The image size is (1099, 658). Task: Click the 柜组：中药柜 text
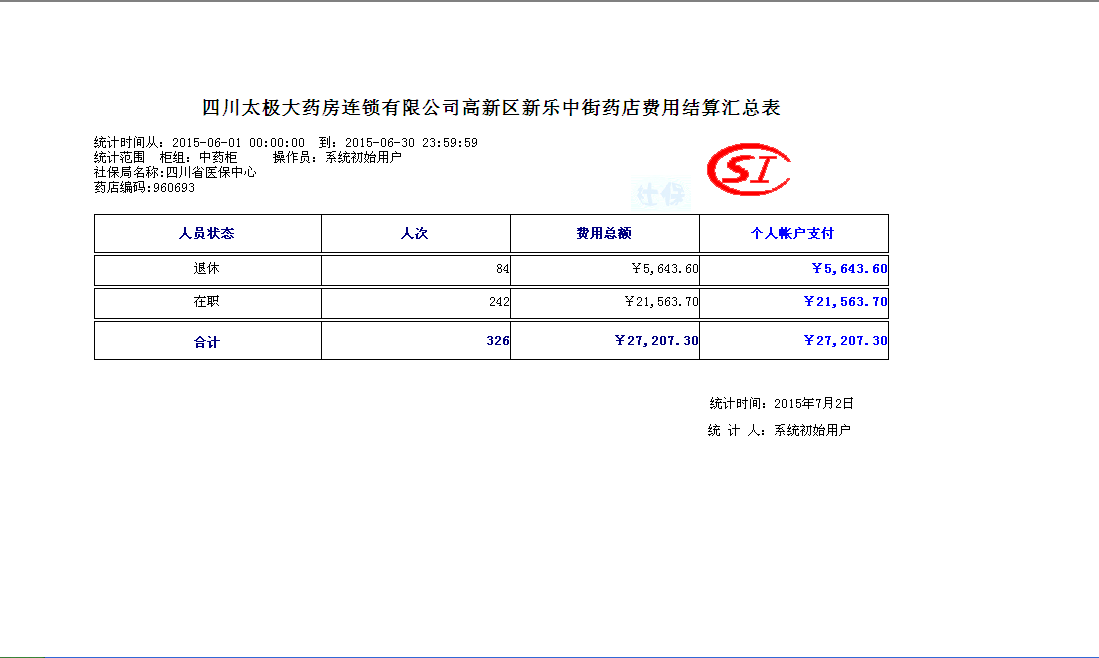pos(198,158)
